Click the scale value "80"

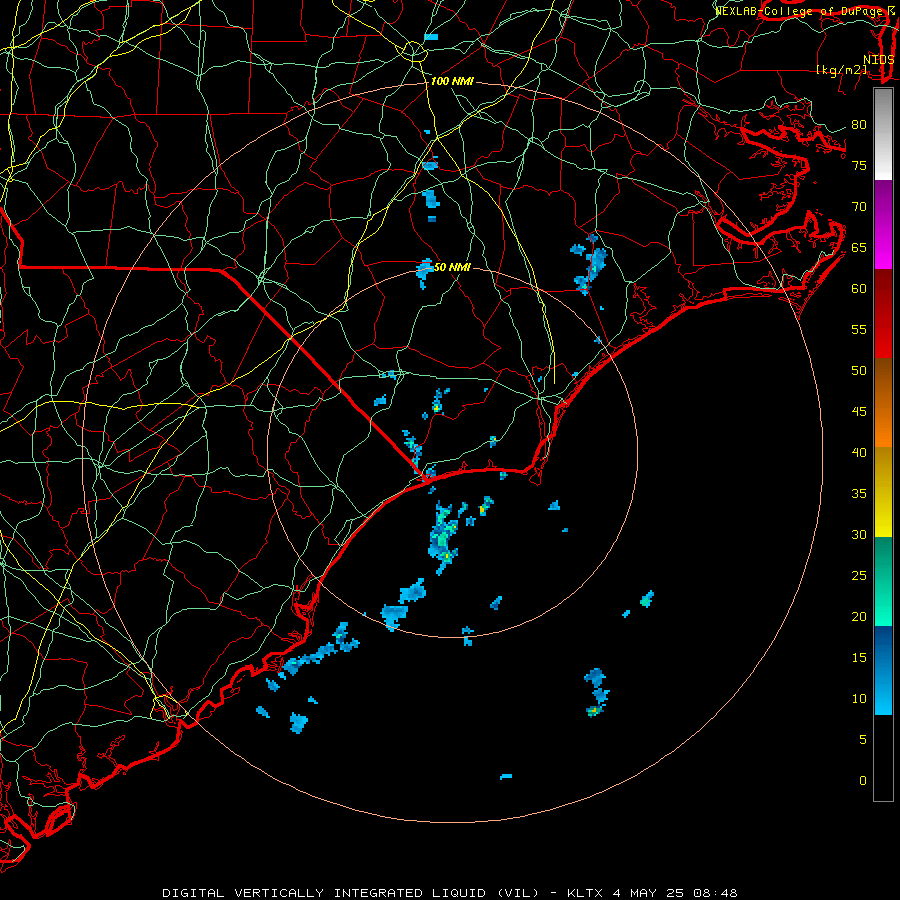click(859, 125)
